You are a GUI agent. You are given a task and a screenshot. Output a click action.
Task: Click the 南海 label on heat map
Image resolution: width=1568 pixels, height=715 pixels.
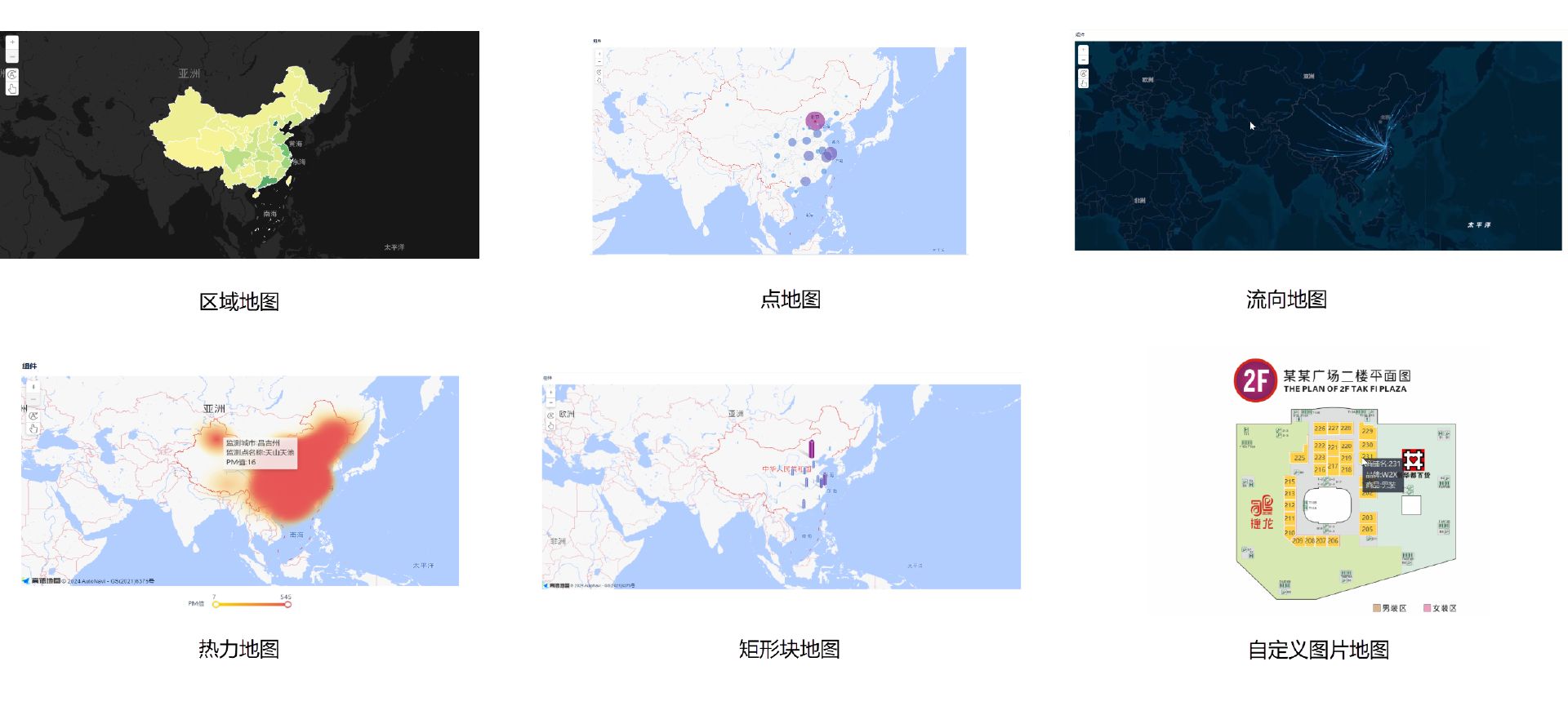click(296, 535)
